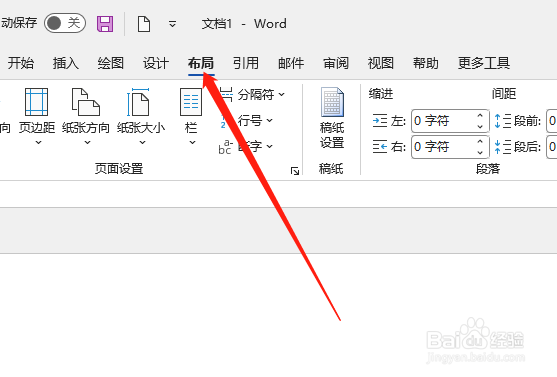
Task: Click the 段前 spacing-before icon
Action: (x=502, y=121)
